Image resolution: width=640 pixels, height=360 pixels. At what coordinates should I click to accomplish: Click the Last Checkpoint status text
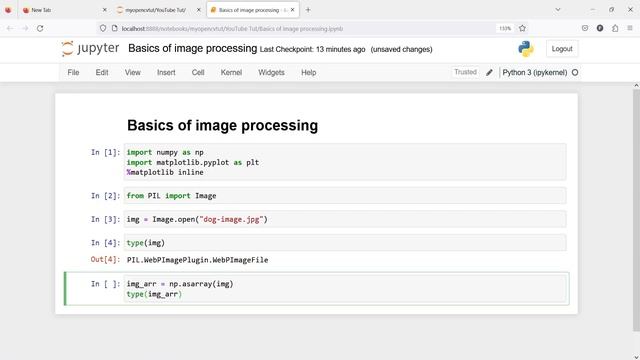tap(313, 49)
